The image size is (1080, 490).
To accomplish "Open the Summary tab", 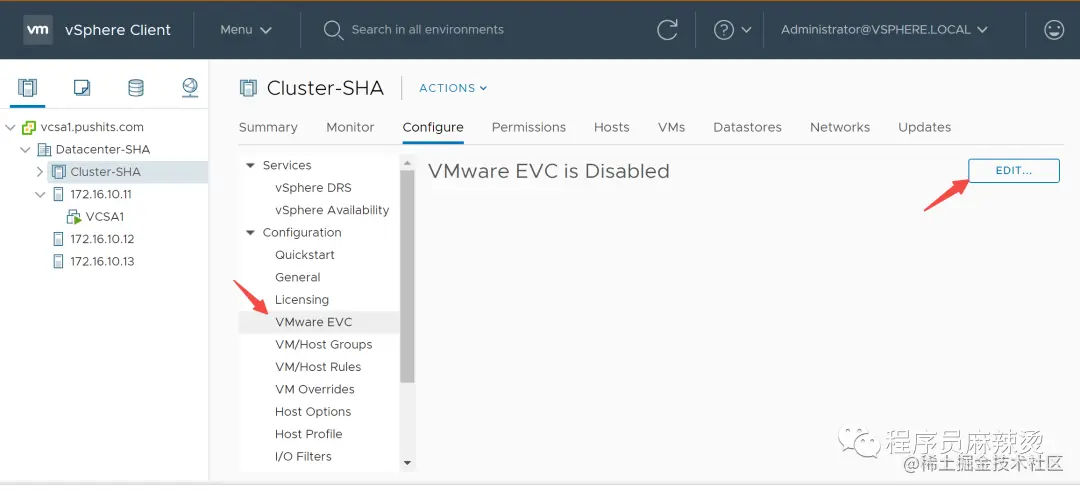I will pyautogui.click(x=268, y=127).
